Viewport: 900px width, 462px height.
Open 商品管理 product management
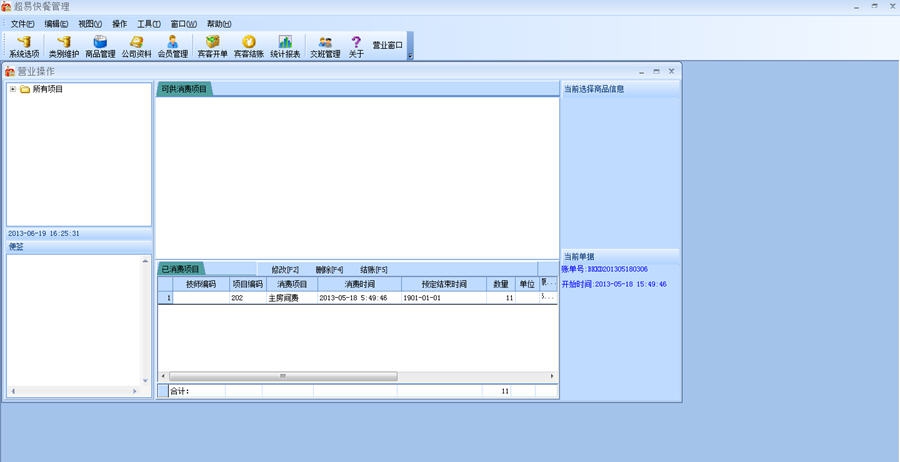click(x=100, y=46)
